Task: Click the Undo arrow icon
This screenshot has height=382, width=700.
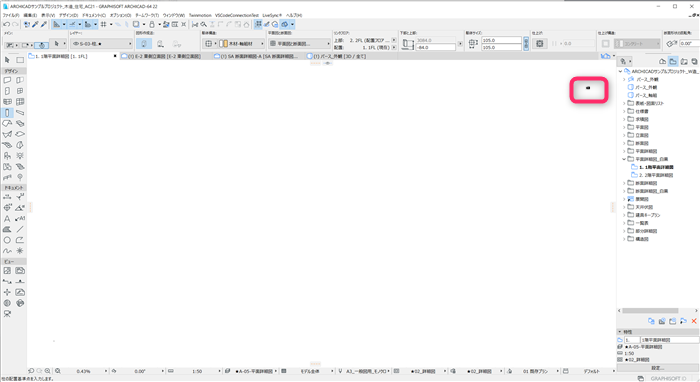Action: [6, 25]
